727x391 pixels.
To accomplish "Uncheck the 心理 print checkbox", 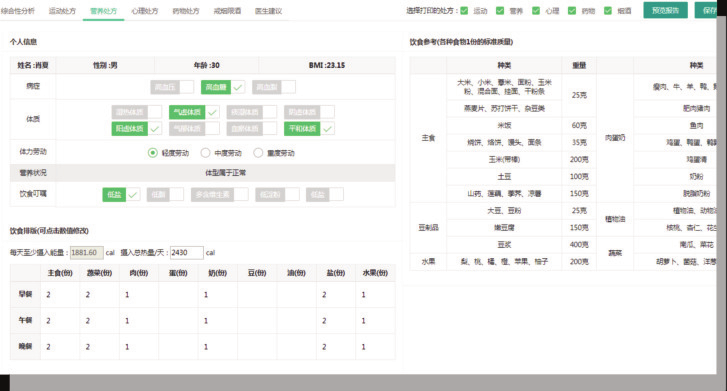I will point(536,11).
